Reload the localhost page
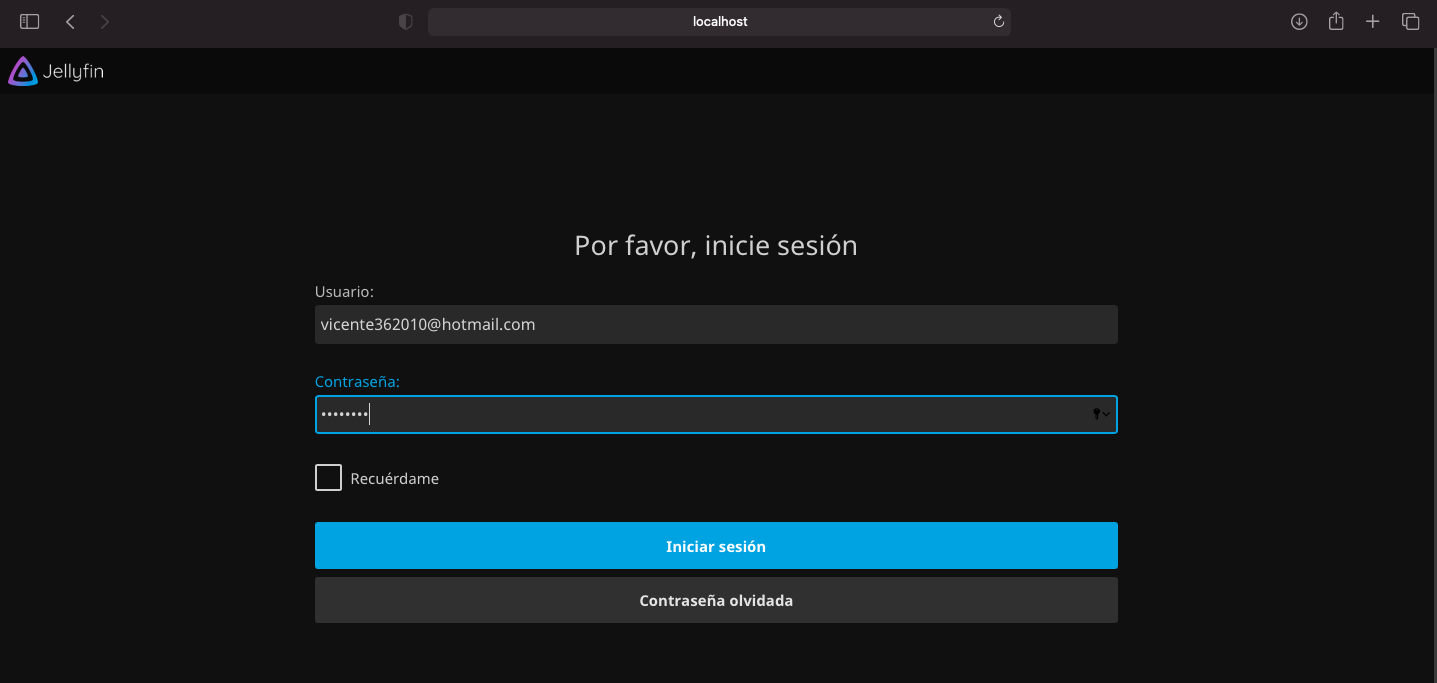The height and width of the screenshot is (683, 1437). 998,21
